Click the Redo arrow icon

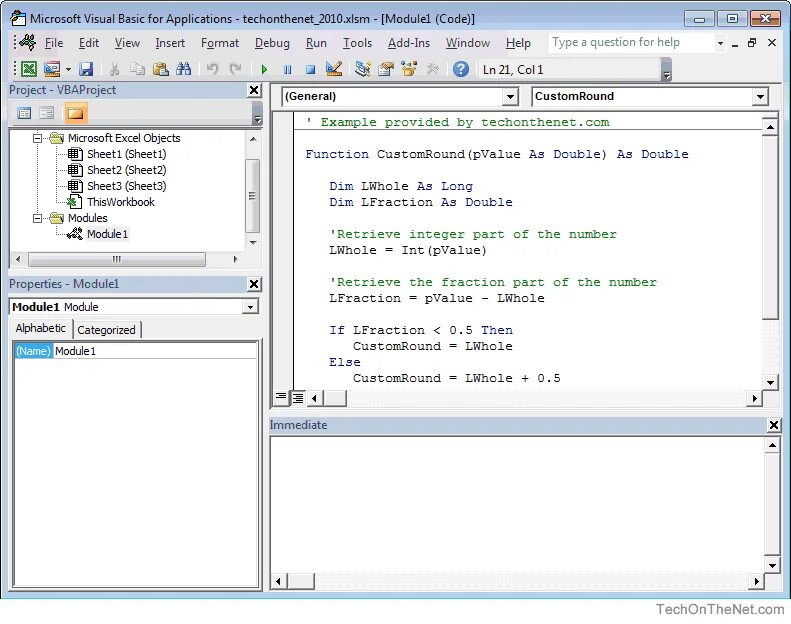coord(235,69)
